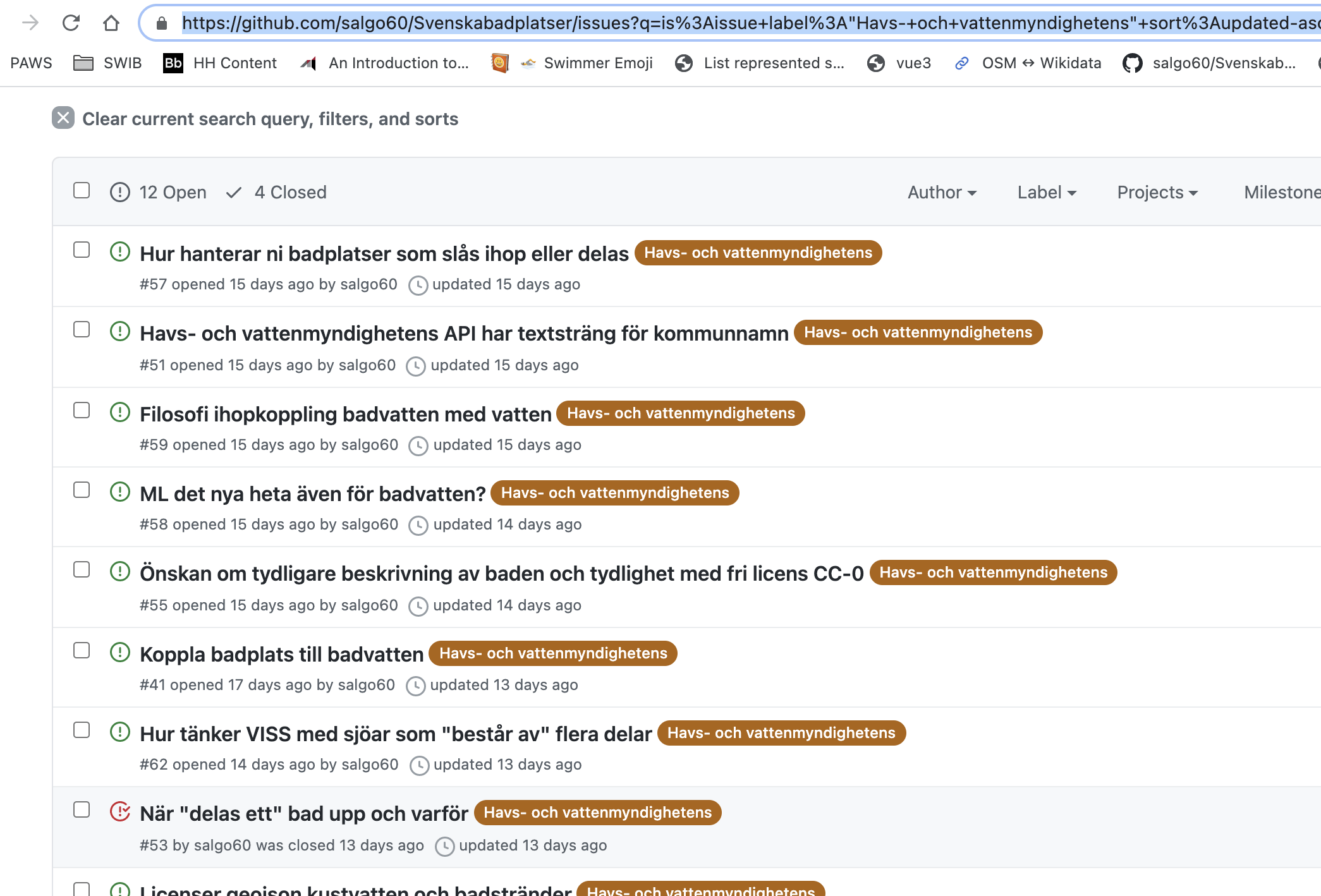Click the closed issue icon of issue #53

[120, 811]
